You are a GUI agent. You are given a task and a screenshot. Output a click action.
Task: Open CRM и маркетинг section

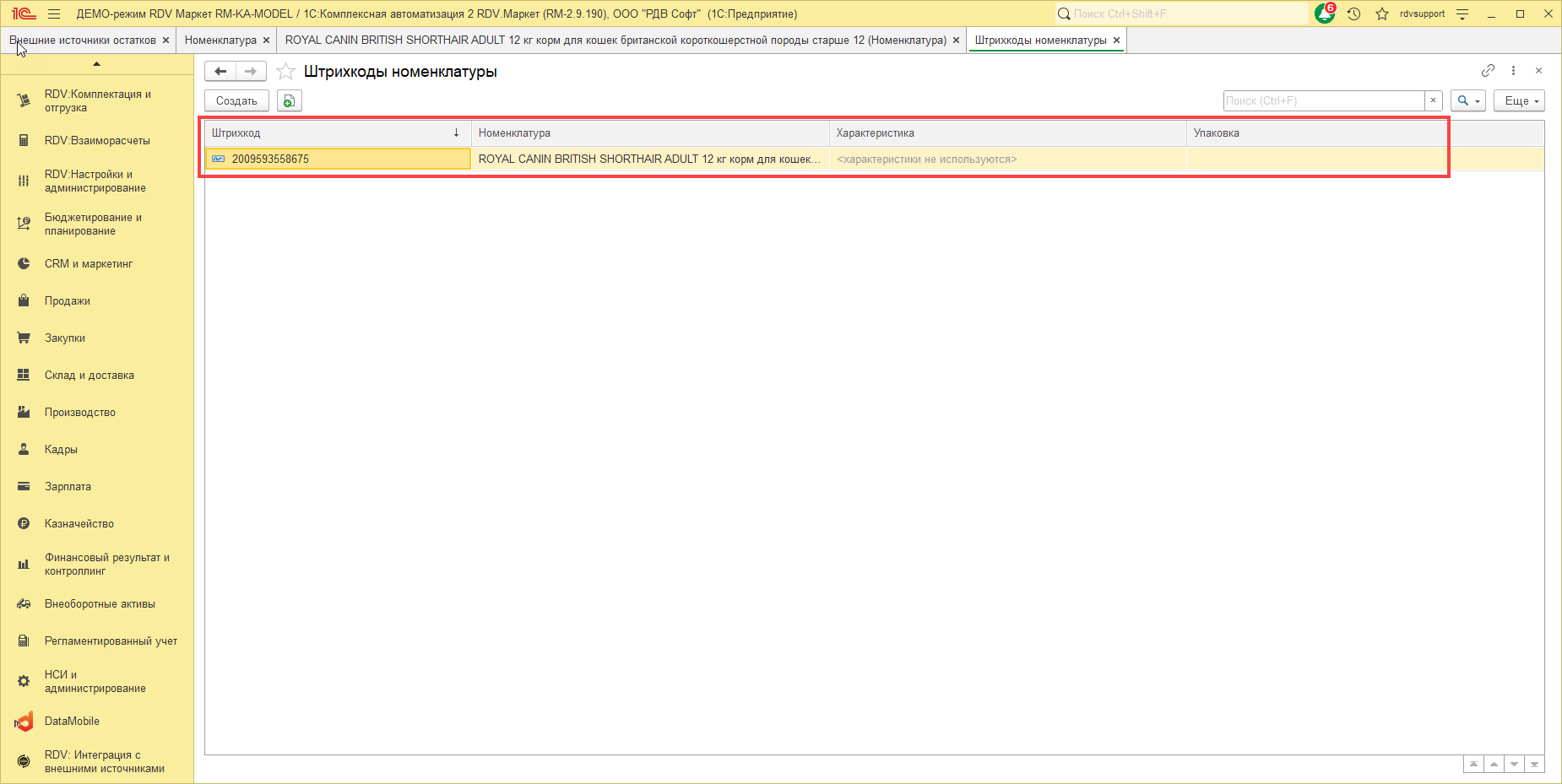97,264
